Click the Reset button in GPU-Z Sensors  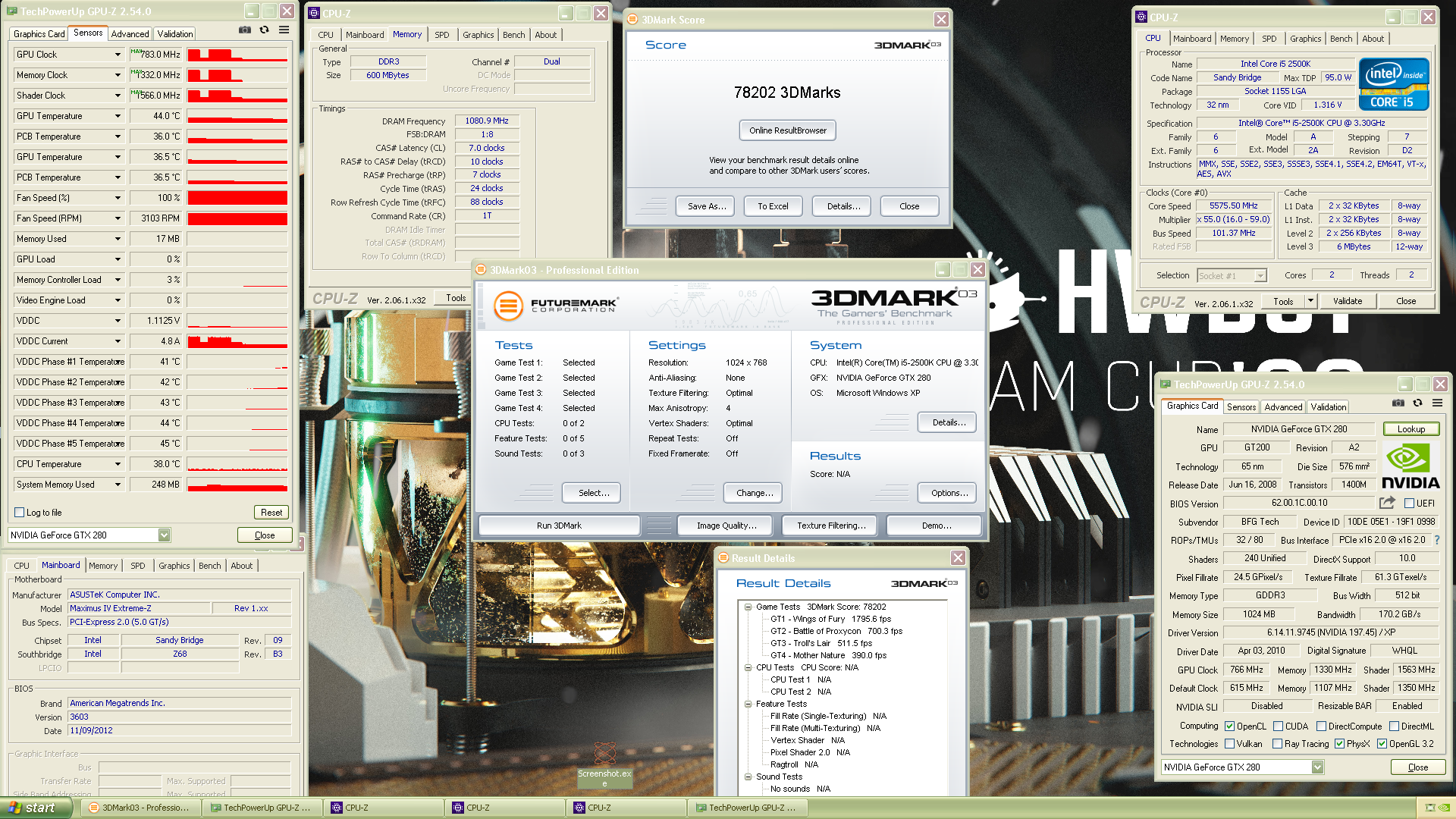[x=271, y=513]
